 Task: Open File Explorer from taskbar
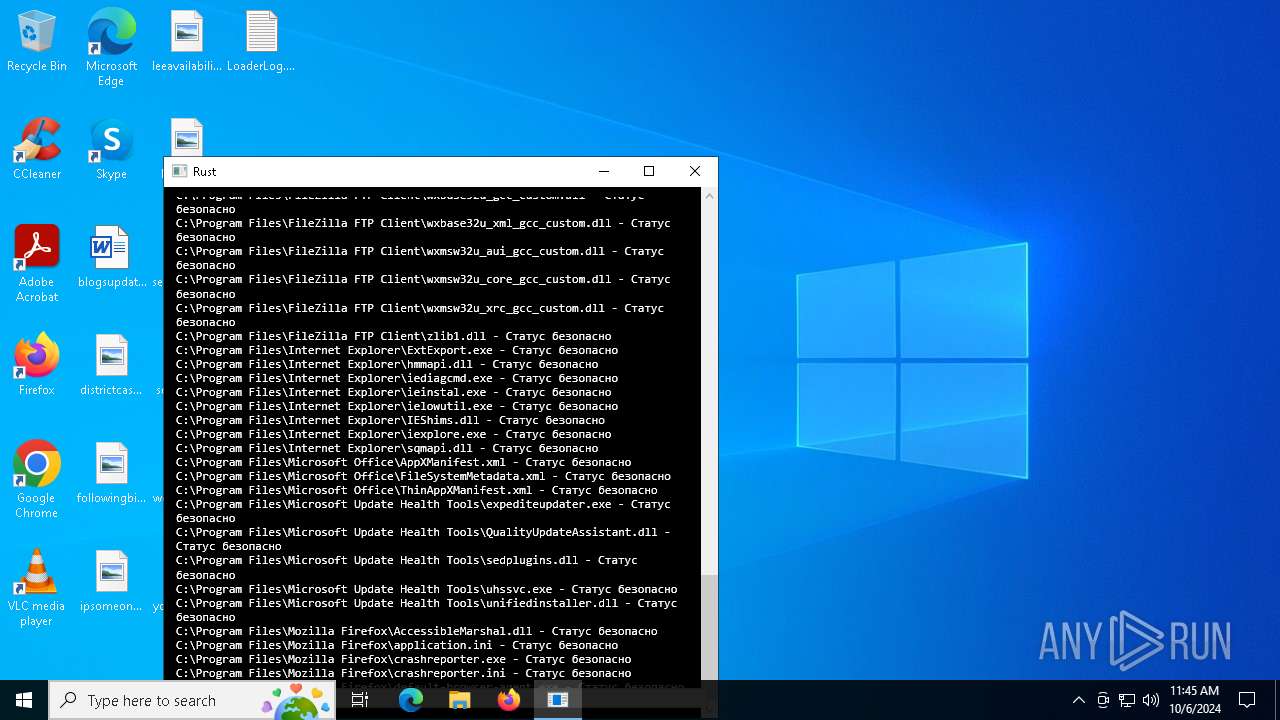coord(459,700)
